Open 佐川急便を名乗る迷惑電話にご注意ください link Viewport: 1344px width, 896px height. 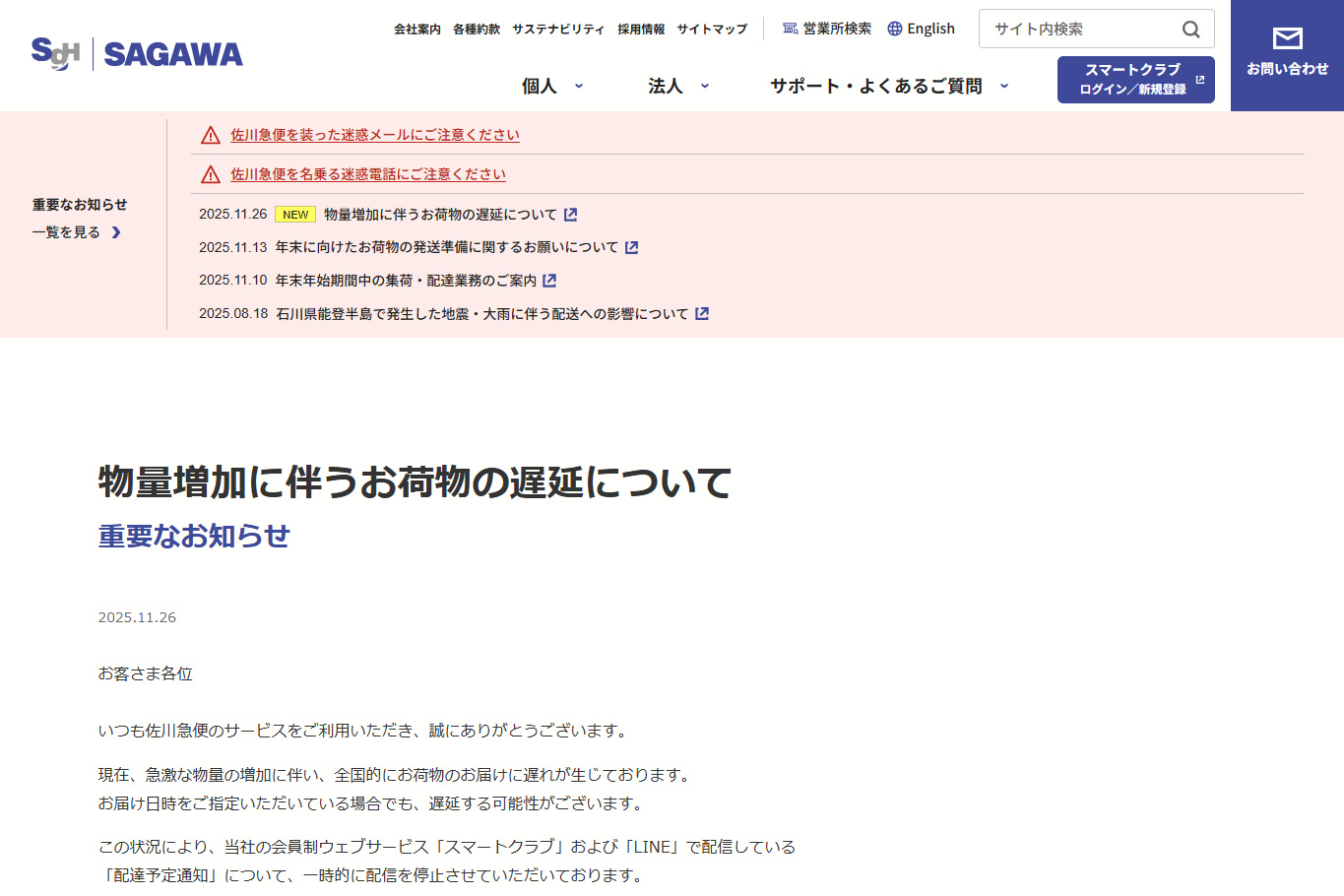tap(368, 174)
